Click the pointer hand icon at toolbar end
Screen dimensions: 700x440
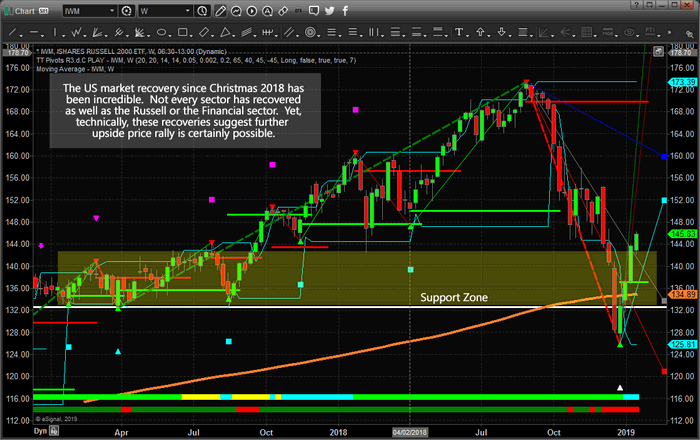coord(689,33)
